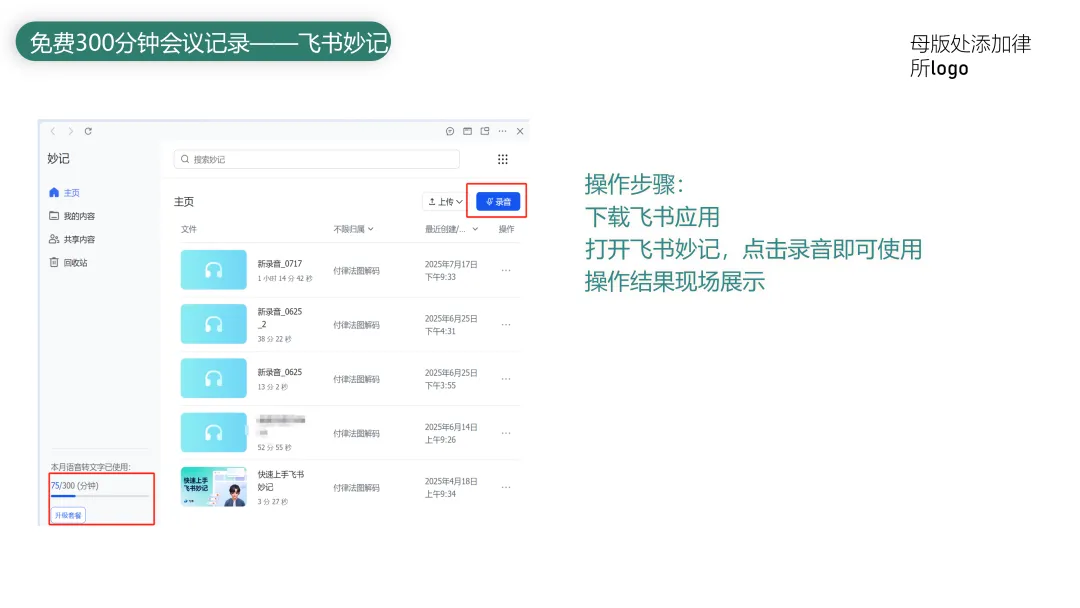The image size is (1080, 608).
Task: Open the thumbnail of 52 分 55 秒 recording
Action: click(214, 432)
